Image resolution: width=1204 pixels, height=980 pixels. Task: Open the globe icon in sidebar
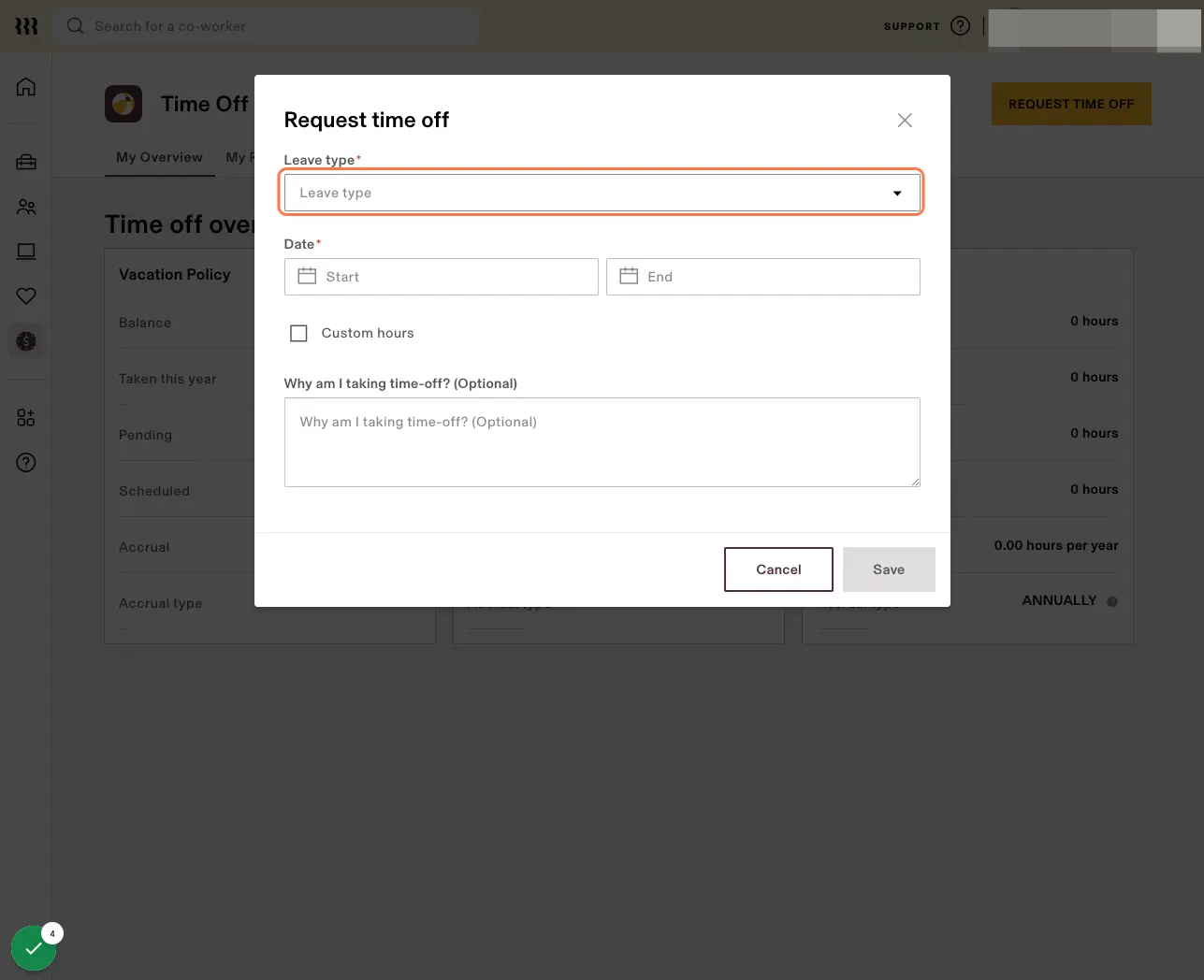coord(26,341)
